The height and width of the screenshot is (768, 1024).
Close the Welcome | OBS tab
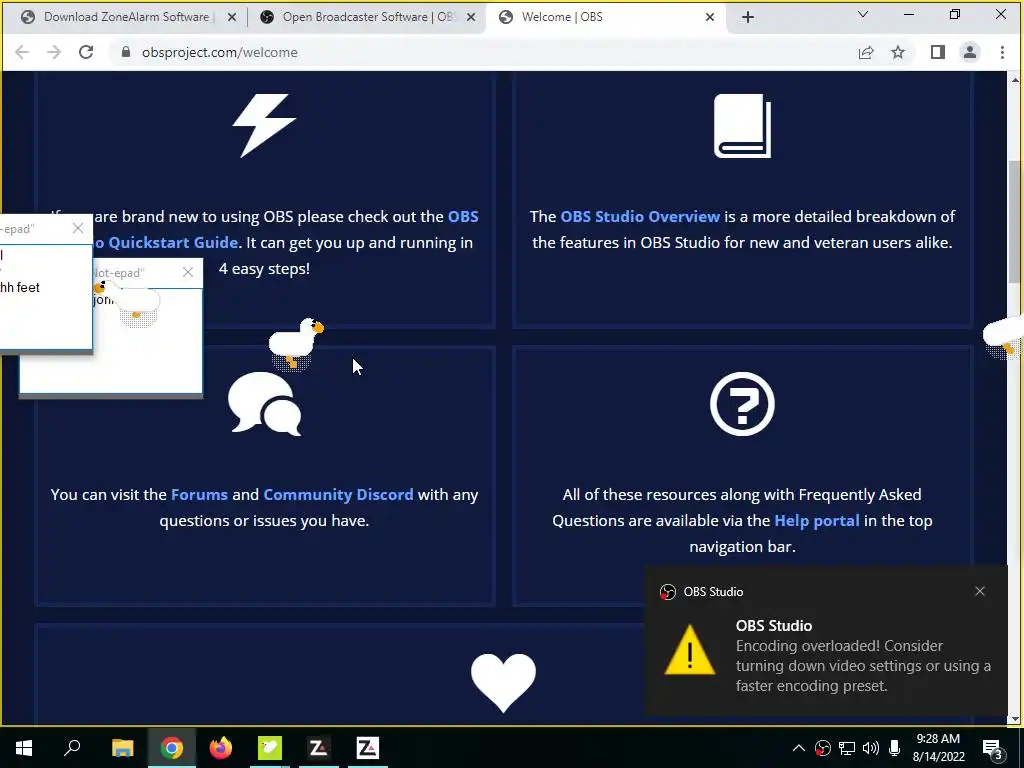[x=710, y=18]
